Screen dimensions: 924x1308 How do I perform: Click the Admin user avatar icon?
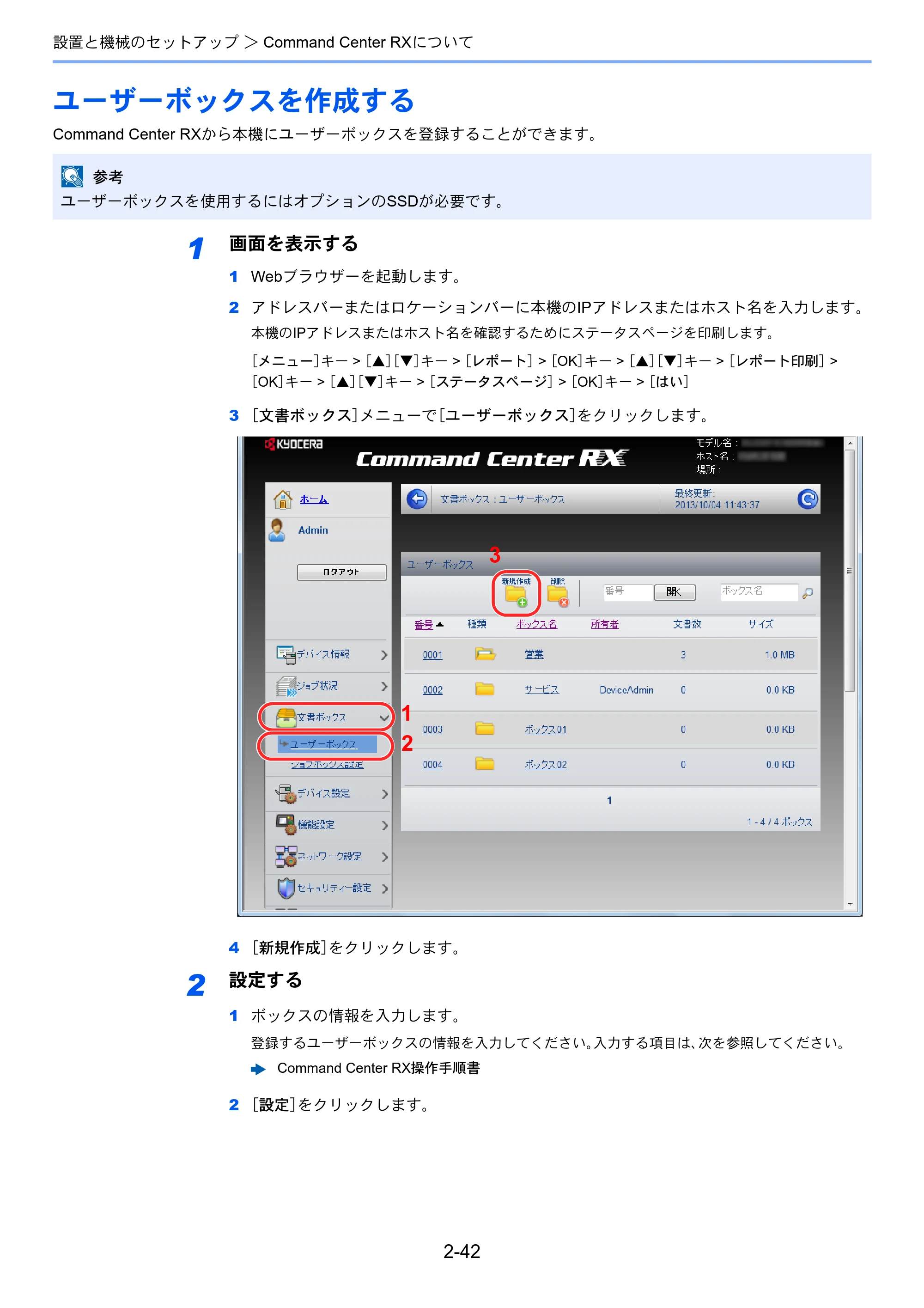[277, 530]
